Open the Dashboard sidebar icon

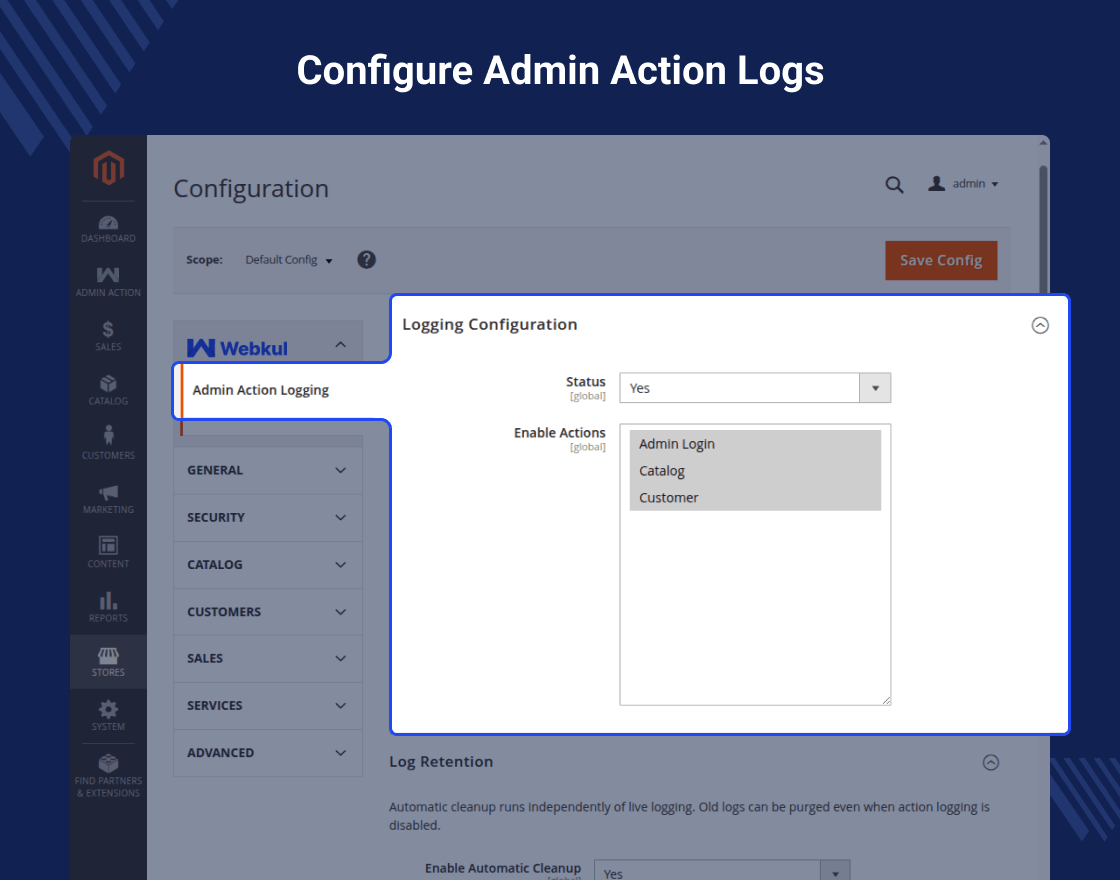pos(108,229)
